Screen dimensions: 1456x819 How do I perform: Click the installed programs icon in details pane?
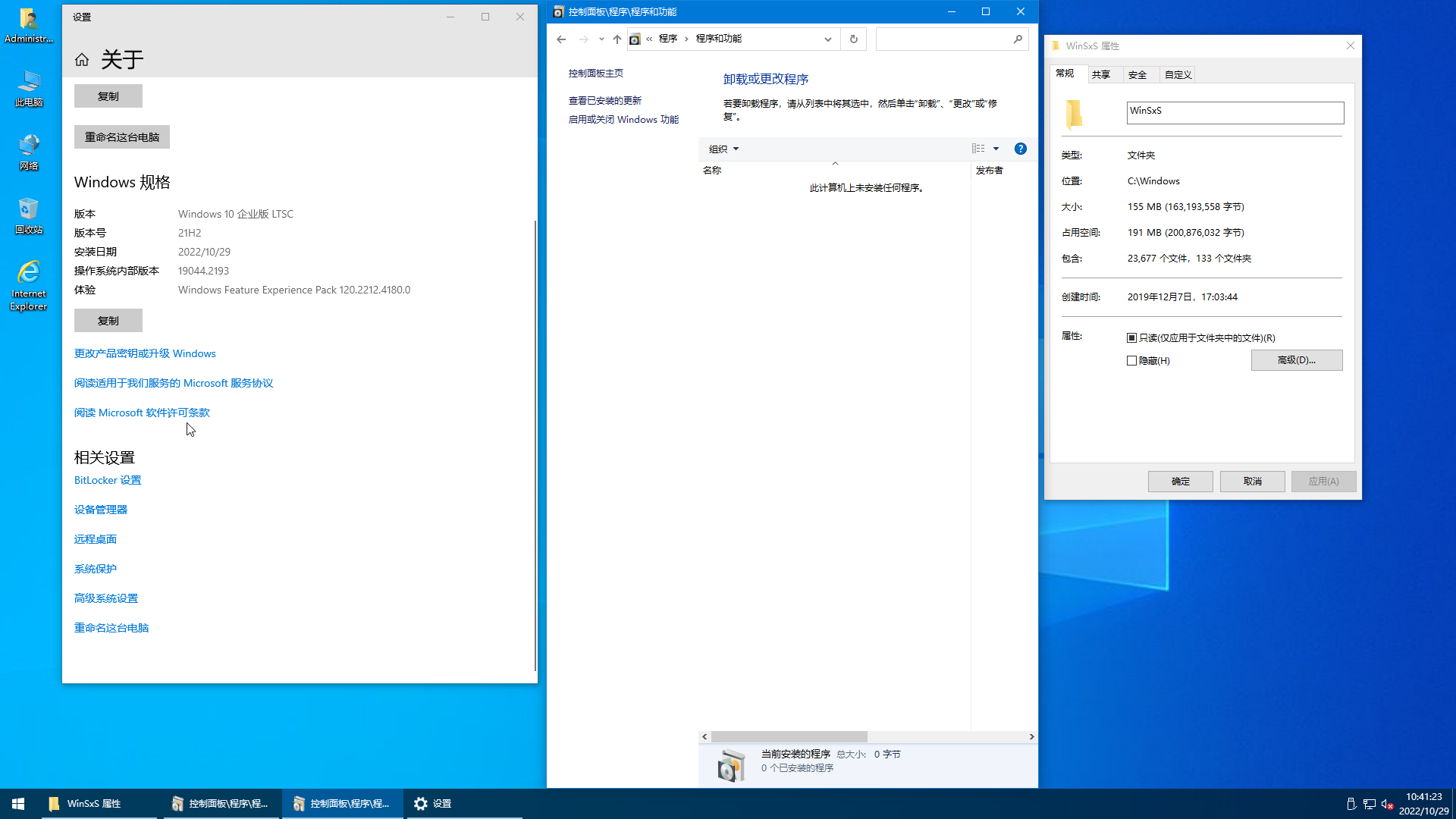point(732,765)
